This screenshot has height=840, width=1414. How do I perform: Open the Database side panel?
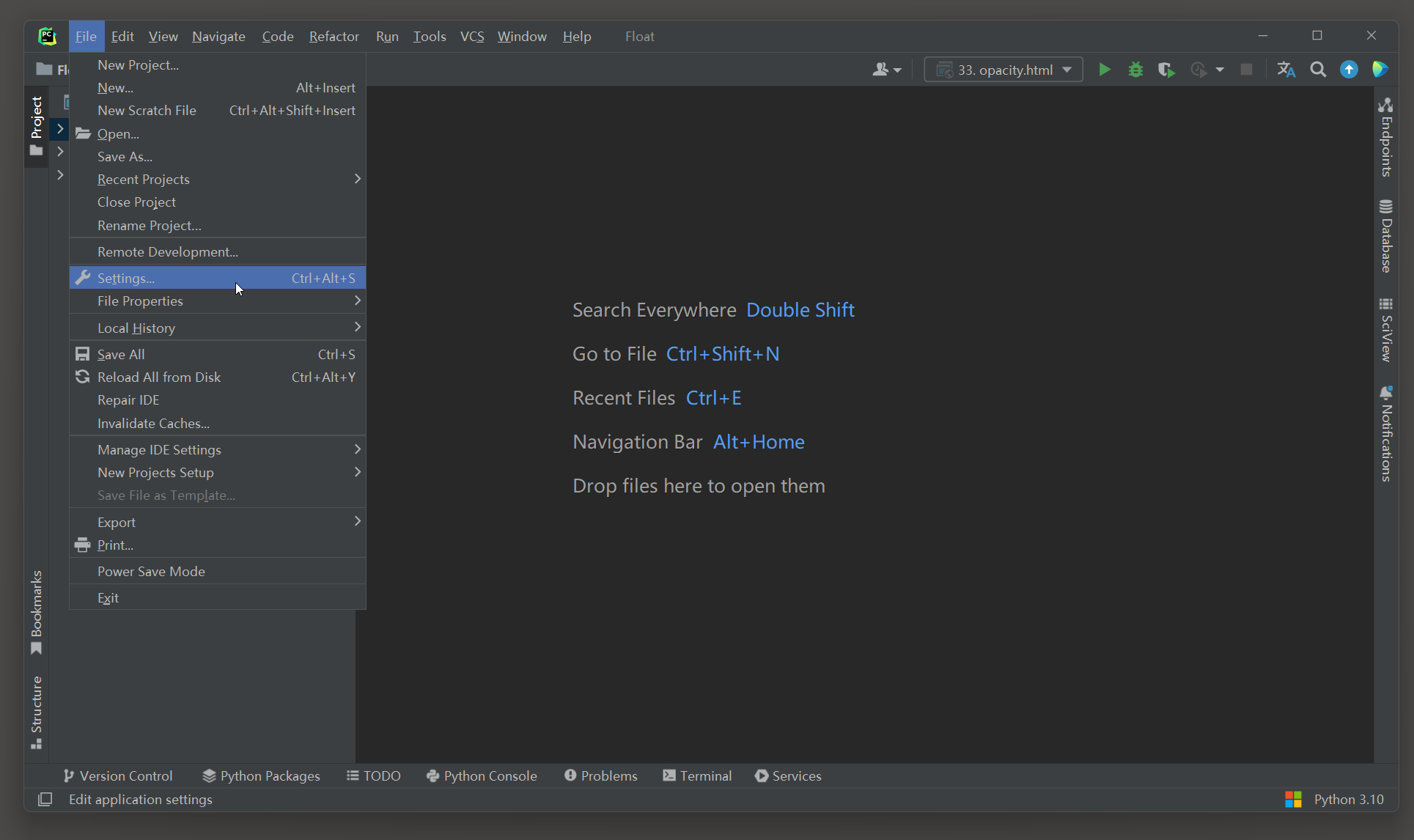click(1385, 236)
